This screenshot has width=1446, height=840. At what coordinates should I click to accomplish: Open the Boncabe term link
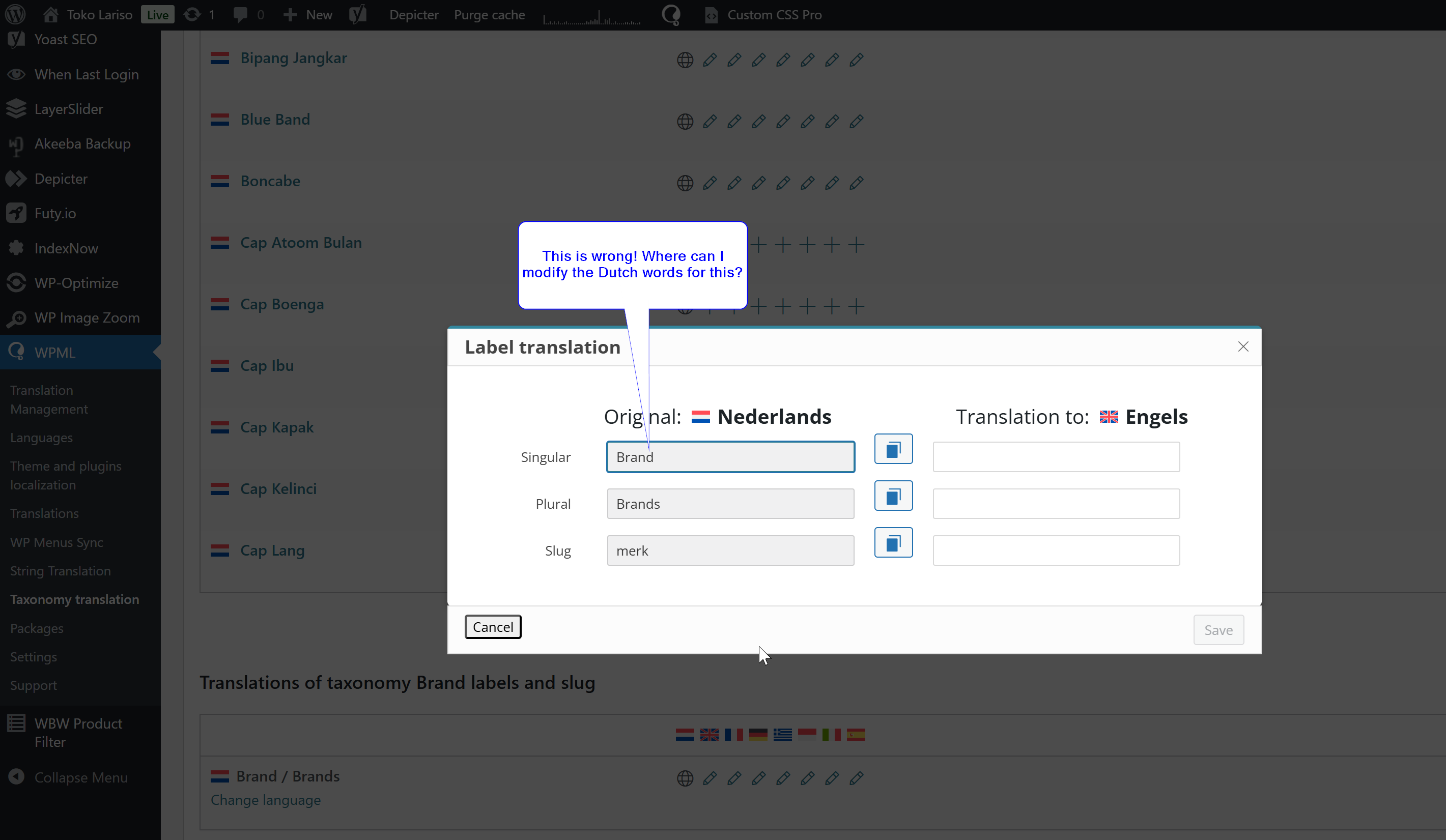pos(270,181)
